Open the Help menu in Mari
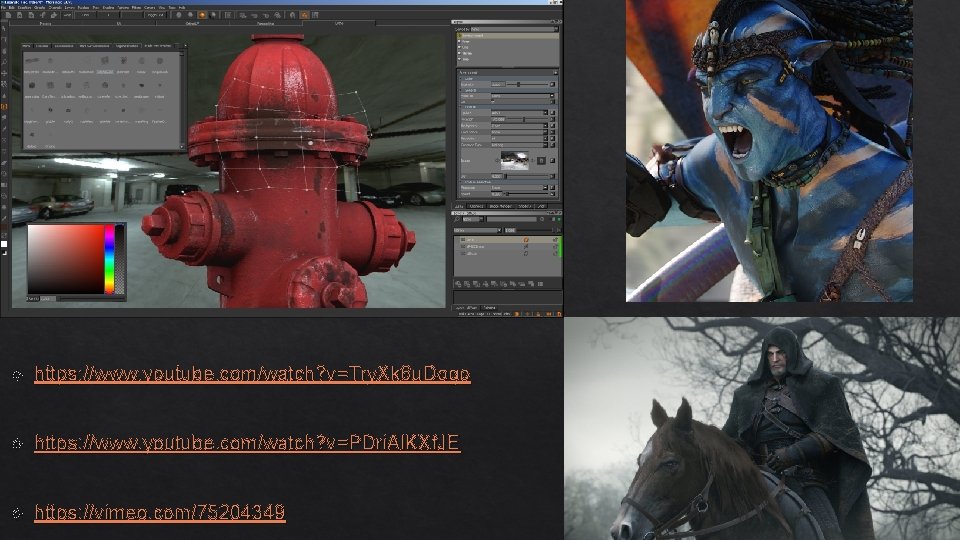 182,7
